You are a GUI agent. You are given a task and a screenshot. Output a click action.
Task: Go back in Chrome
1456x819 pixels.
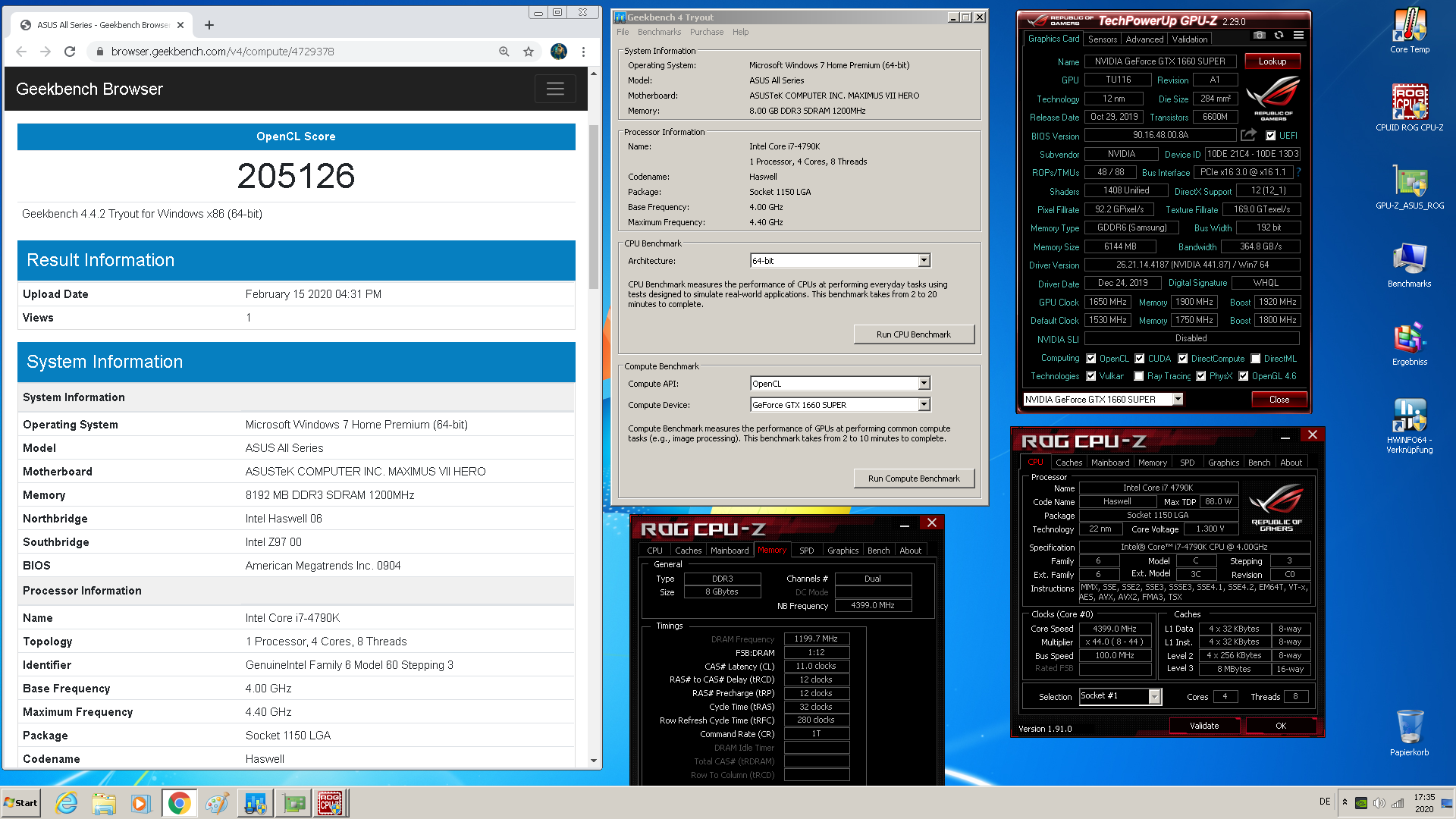click(21, 52)
